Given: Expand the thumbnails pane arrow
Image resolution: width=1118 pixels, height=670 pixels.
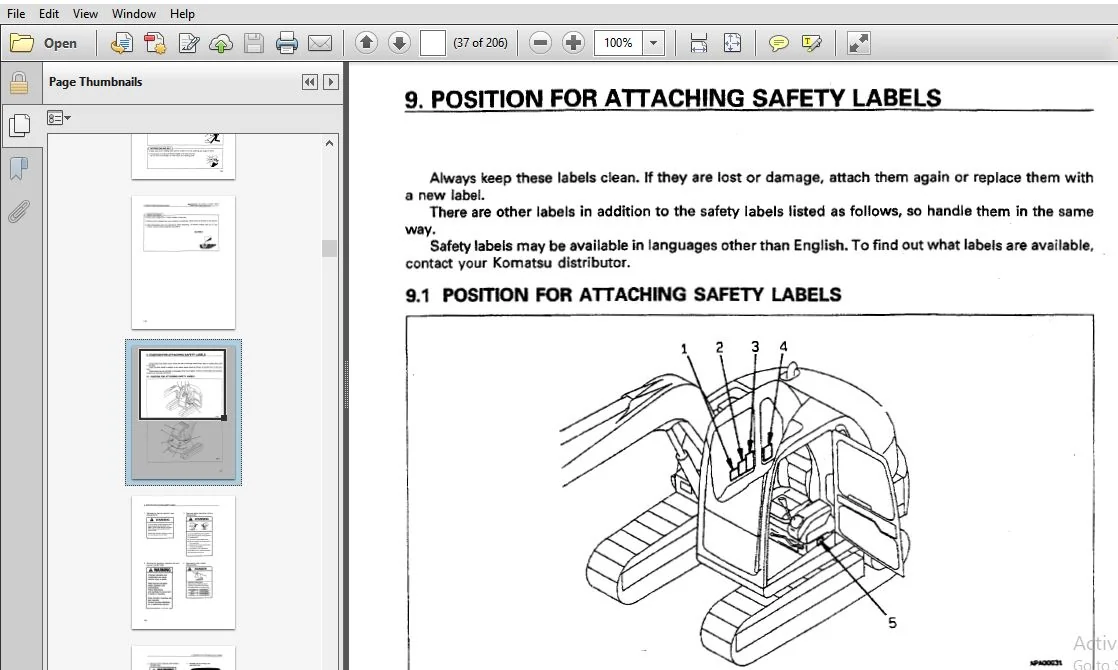Looking at the screenshot, I should [331, 82].
